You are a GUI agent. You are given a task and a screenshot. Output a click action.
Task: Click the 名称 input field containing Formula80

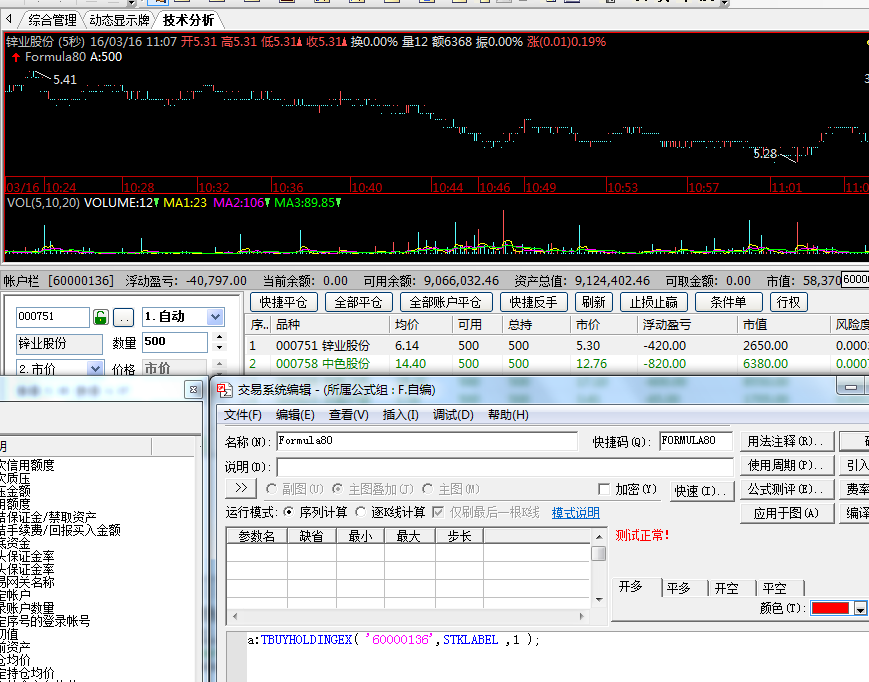(426, 441)
